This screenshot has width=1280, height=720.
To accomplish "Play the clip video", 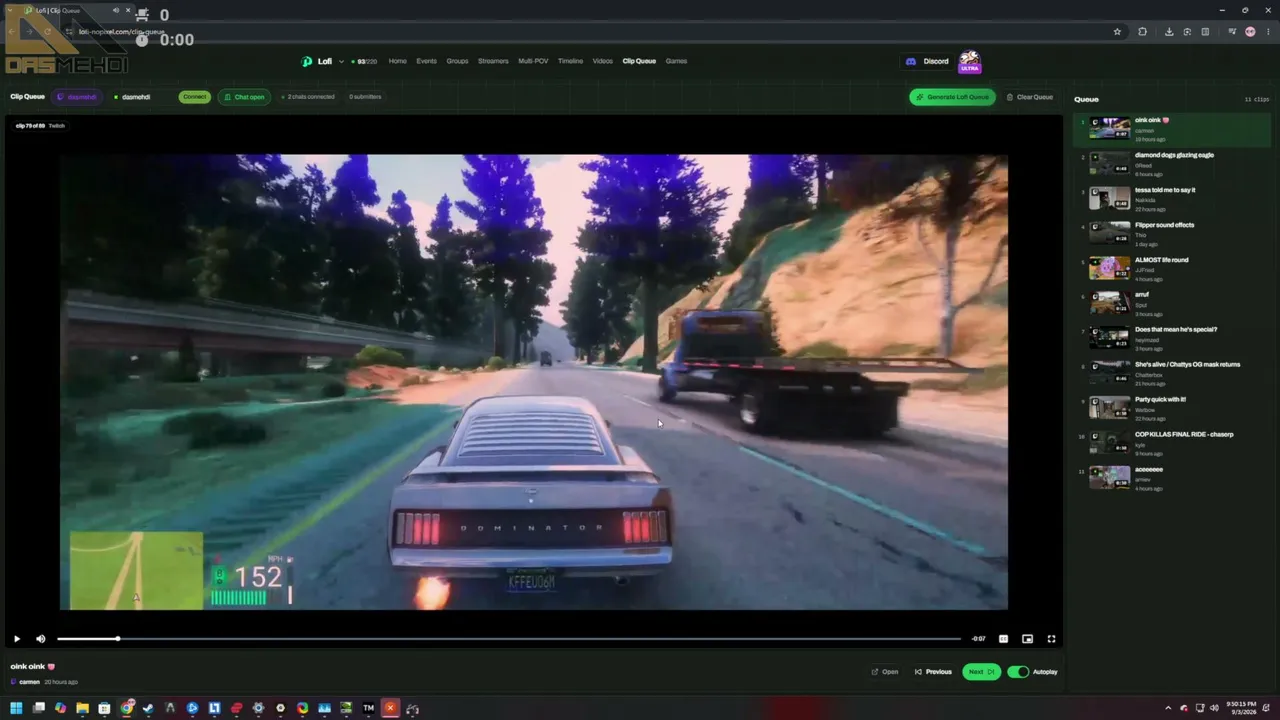I will click(x=16, y=639).
